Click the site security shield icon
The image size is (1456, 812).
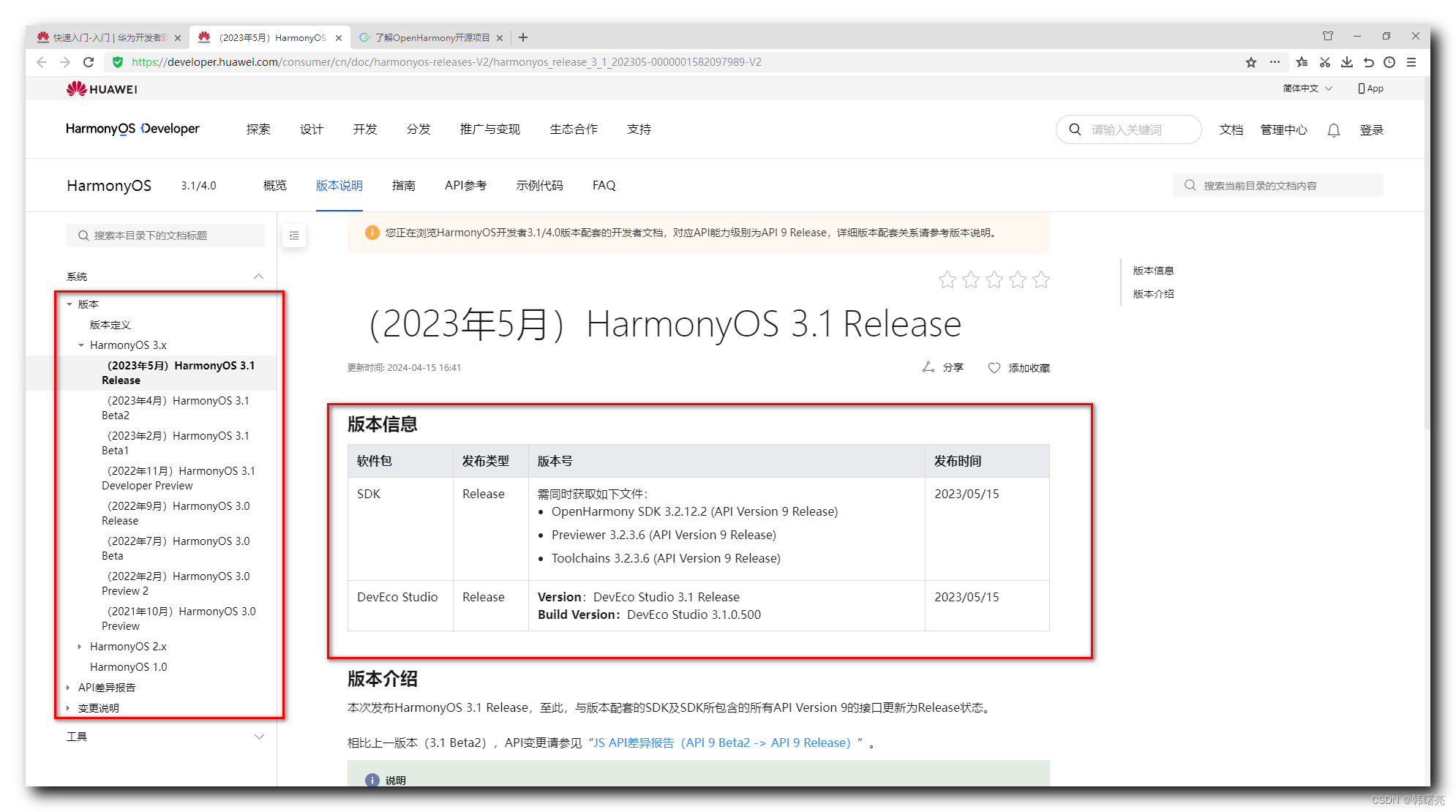[x=117, y=62]
